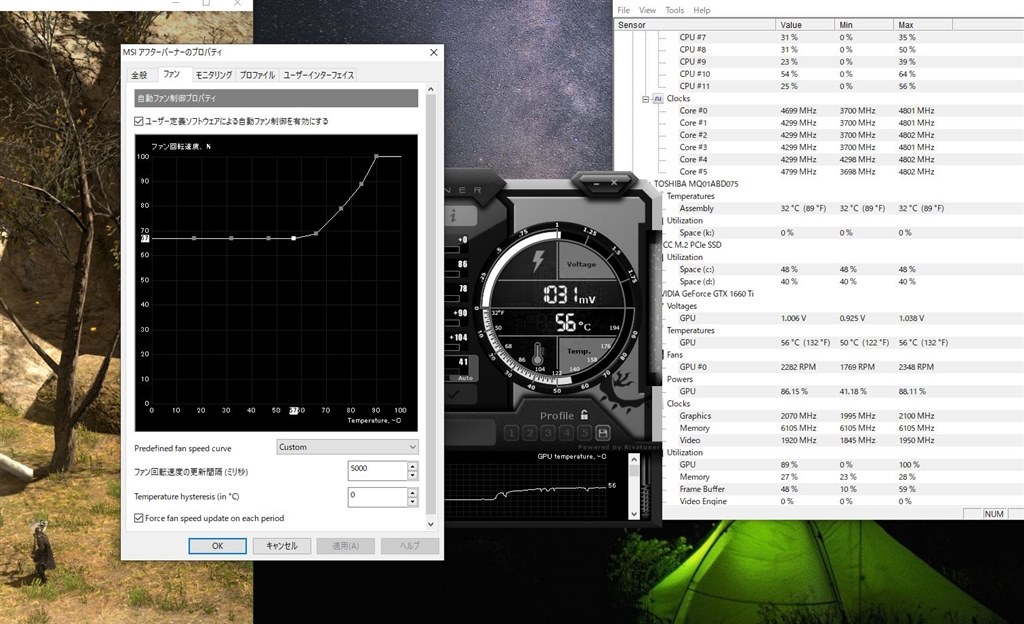Open the モニタリング tab

(x=214, y=75)
